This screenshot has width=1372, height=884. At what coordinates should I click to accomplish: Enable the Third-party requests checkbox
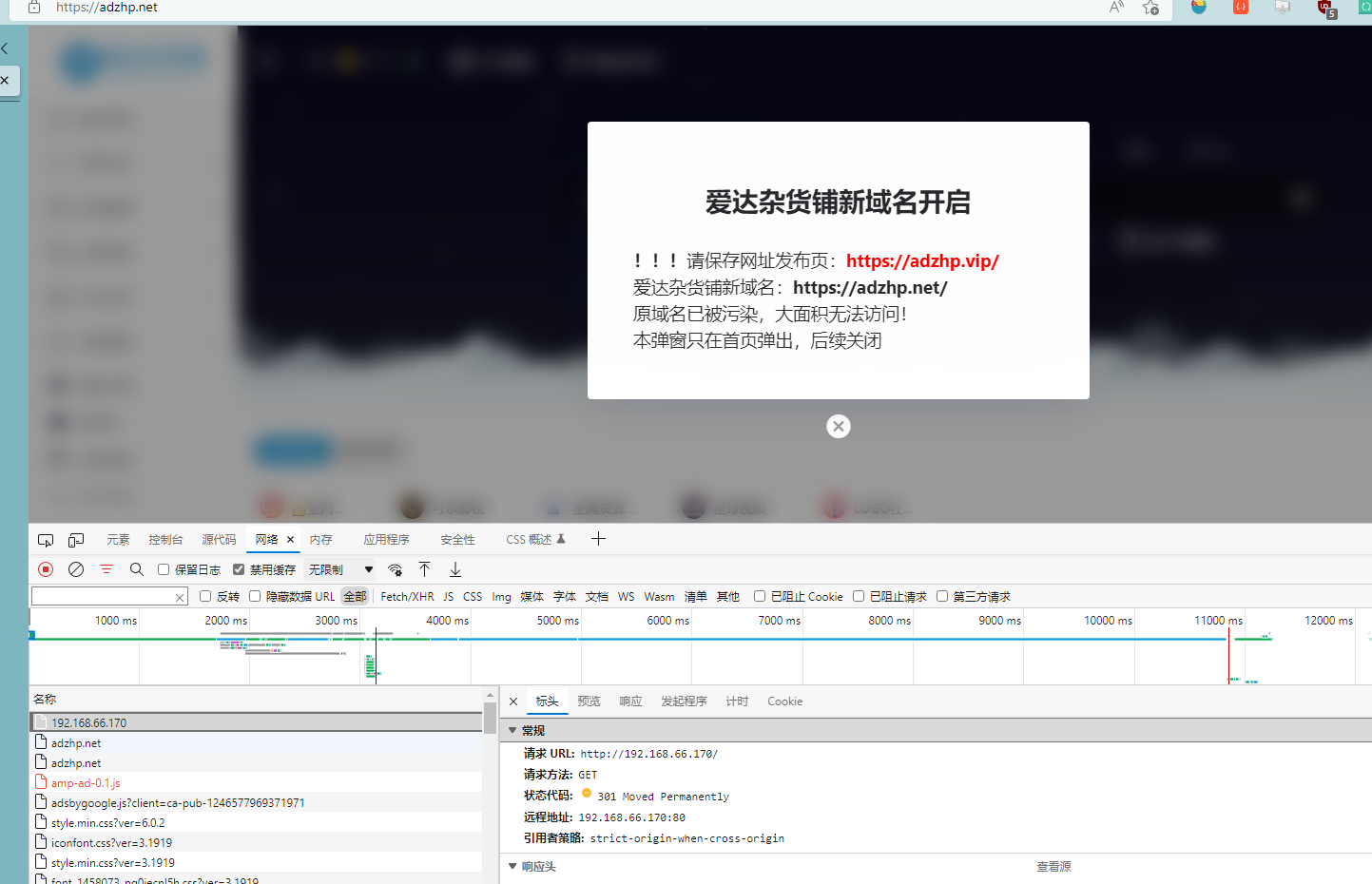coord(942,596)
